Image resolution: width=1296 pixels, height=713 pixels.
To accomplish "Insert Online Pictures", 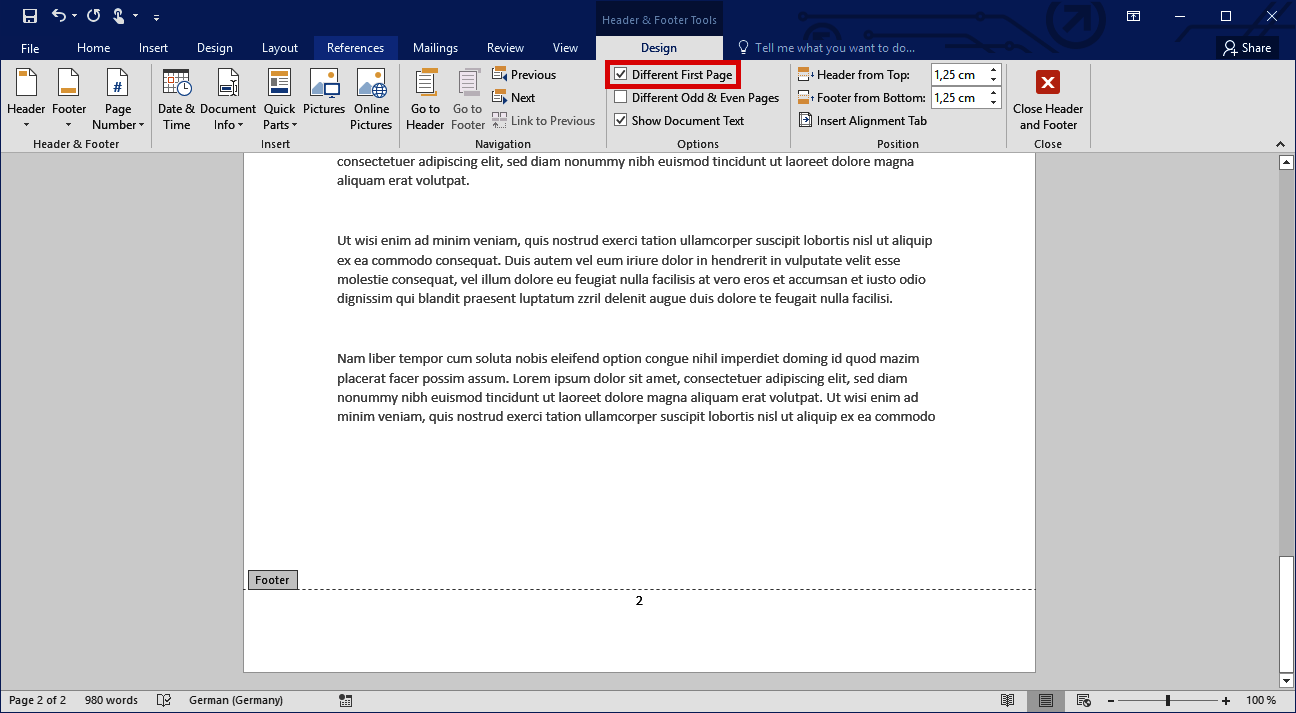I will pyautogui.click(x=371, y=98).
